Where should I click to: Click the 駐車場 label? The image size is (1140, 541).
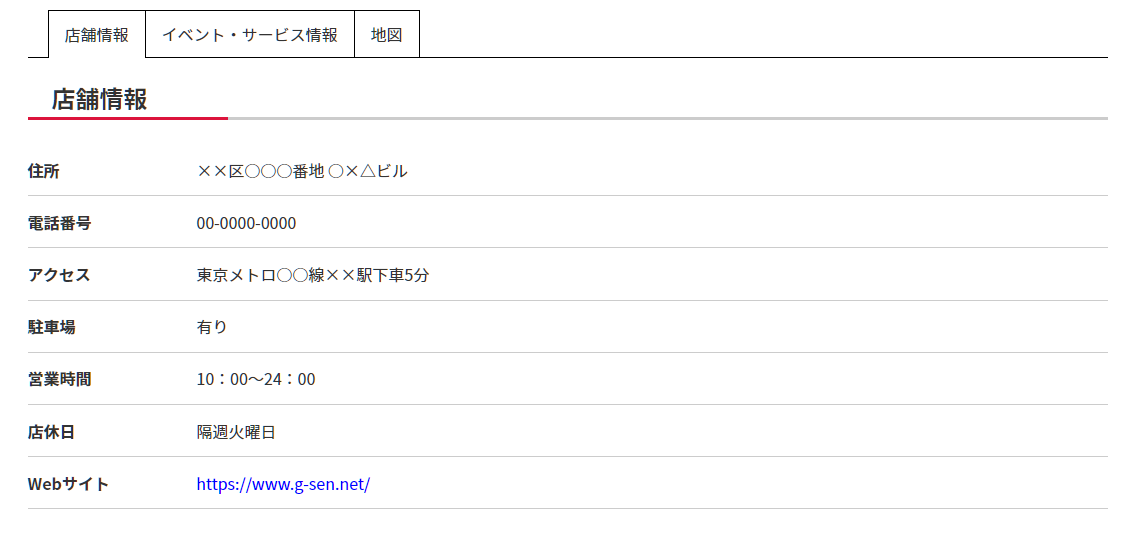tap(52, 327)
